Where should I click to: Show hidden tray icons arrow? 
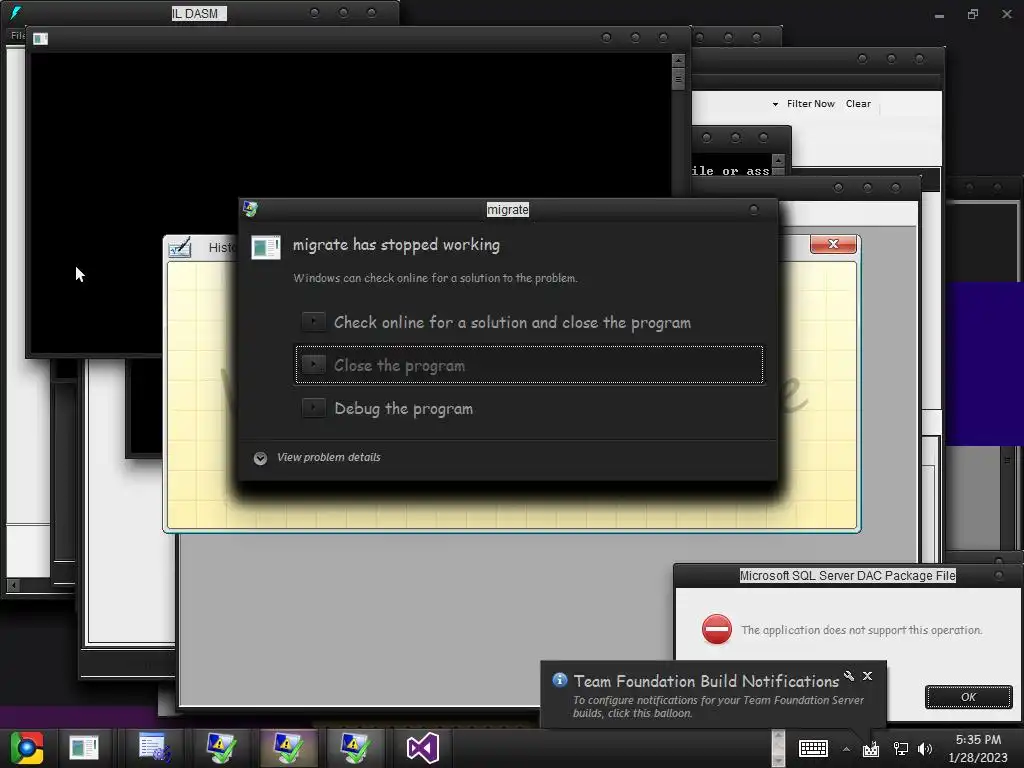click(846, 749)
